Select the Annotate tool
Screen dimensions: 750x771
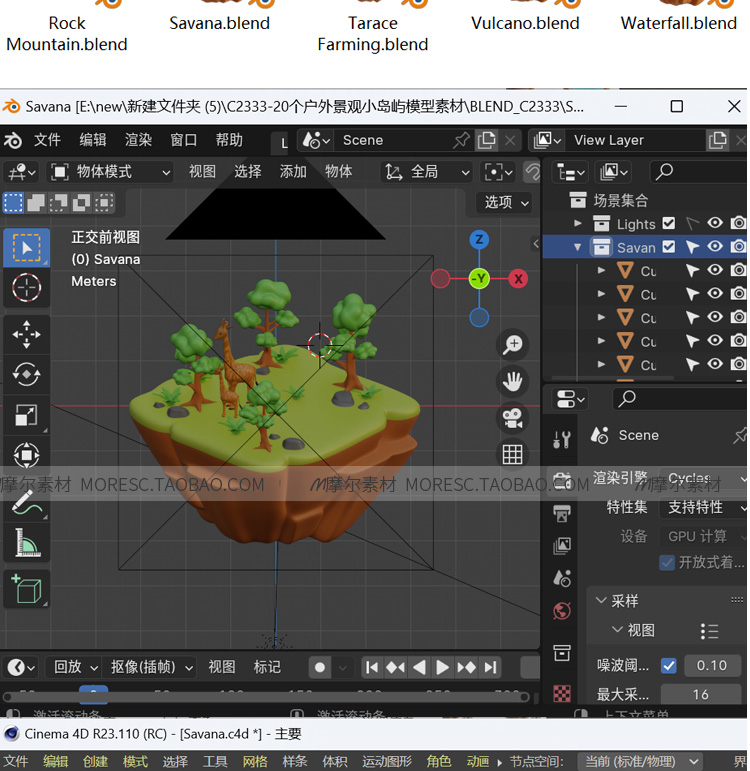click(27, 503)
